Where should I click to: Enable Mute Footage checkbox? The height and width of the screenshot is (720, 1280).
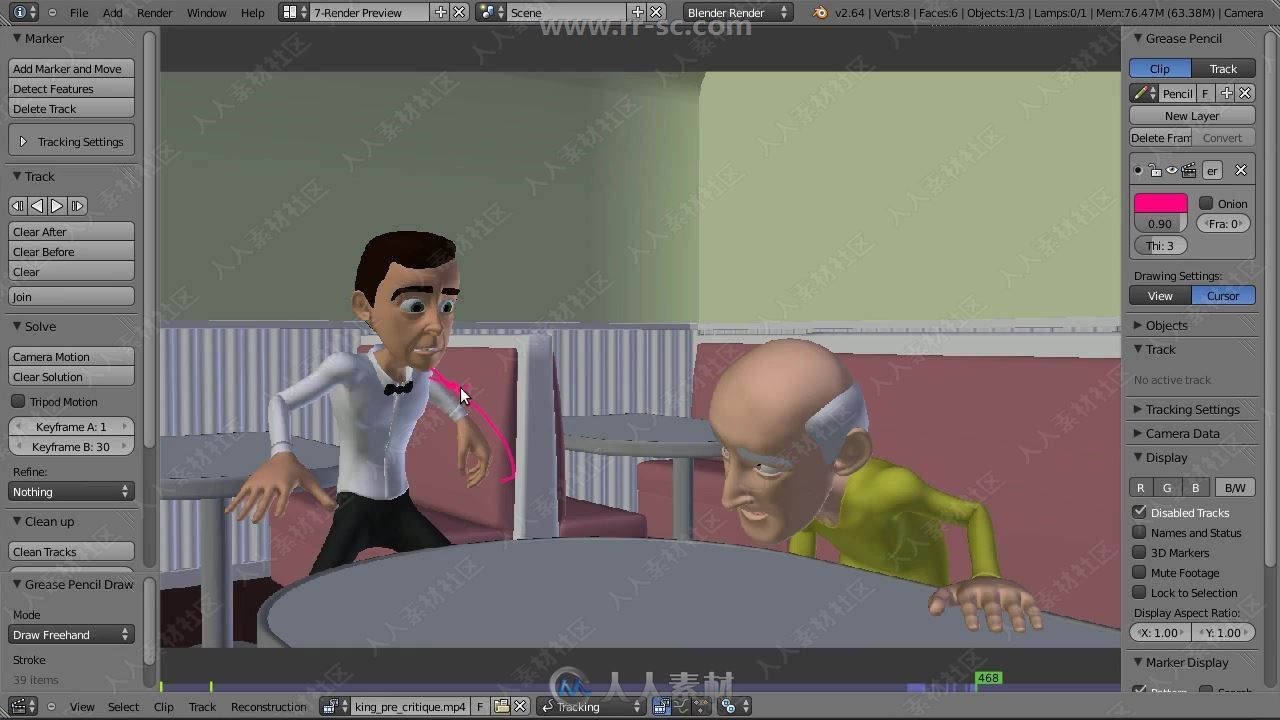[1139, 572]
